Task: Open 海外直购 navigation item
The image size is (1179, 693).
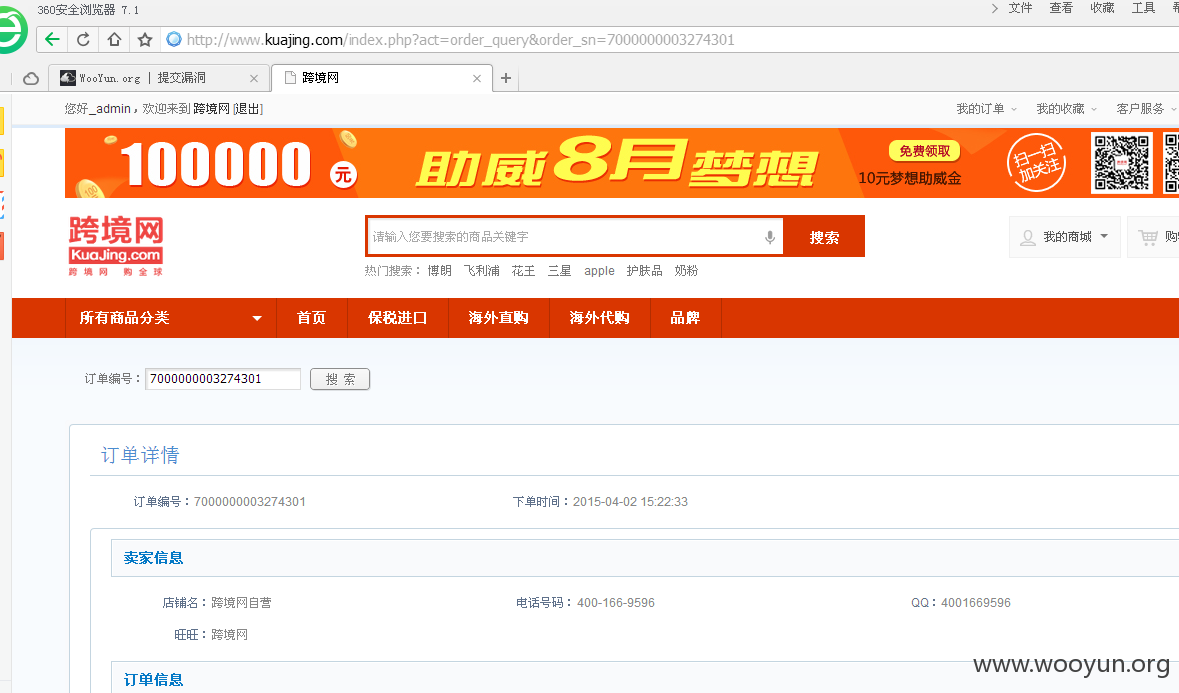Action: pos(499,318)
